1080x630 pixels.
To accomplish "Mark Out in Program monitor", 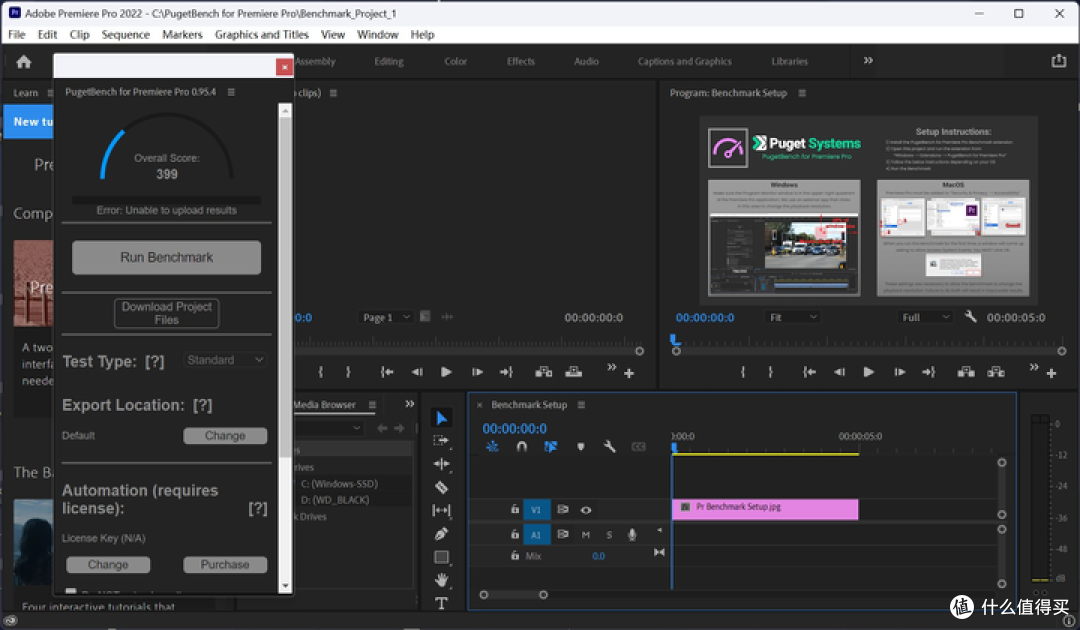I will (x=770, y=372).
